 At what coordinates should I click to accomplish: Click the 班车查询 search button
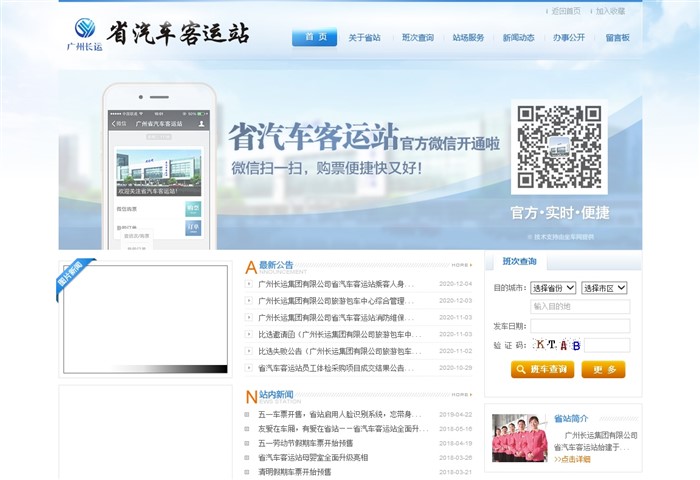542,370
